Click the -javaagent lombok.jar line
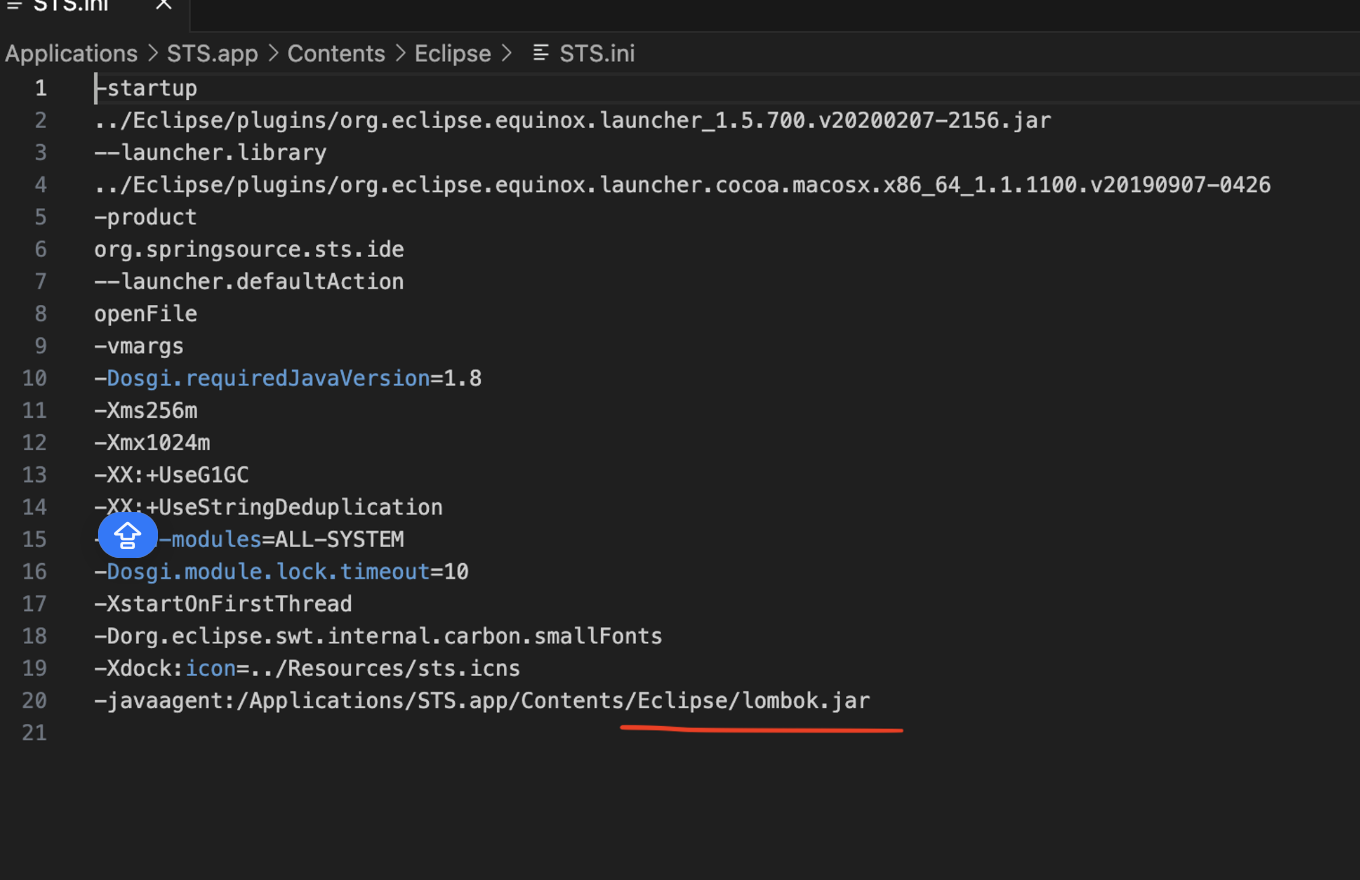1360x880 pixels. click(482, 700)
